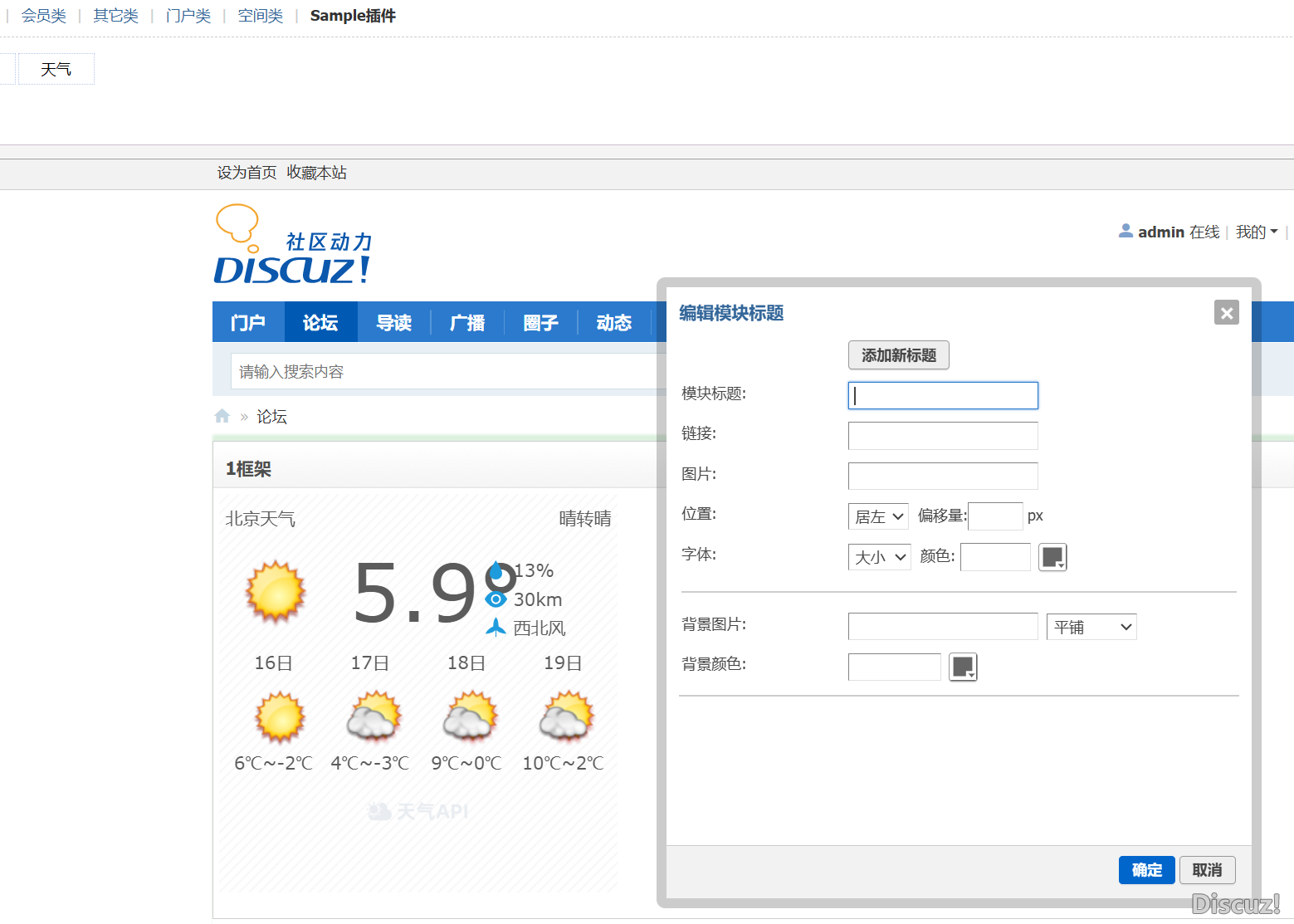Screen dimensions: 1294x924
Task: Select Sample插件 in the top menu
Action: (352, 15)
